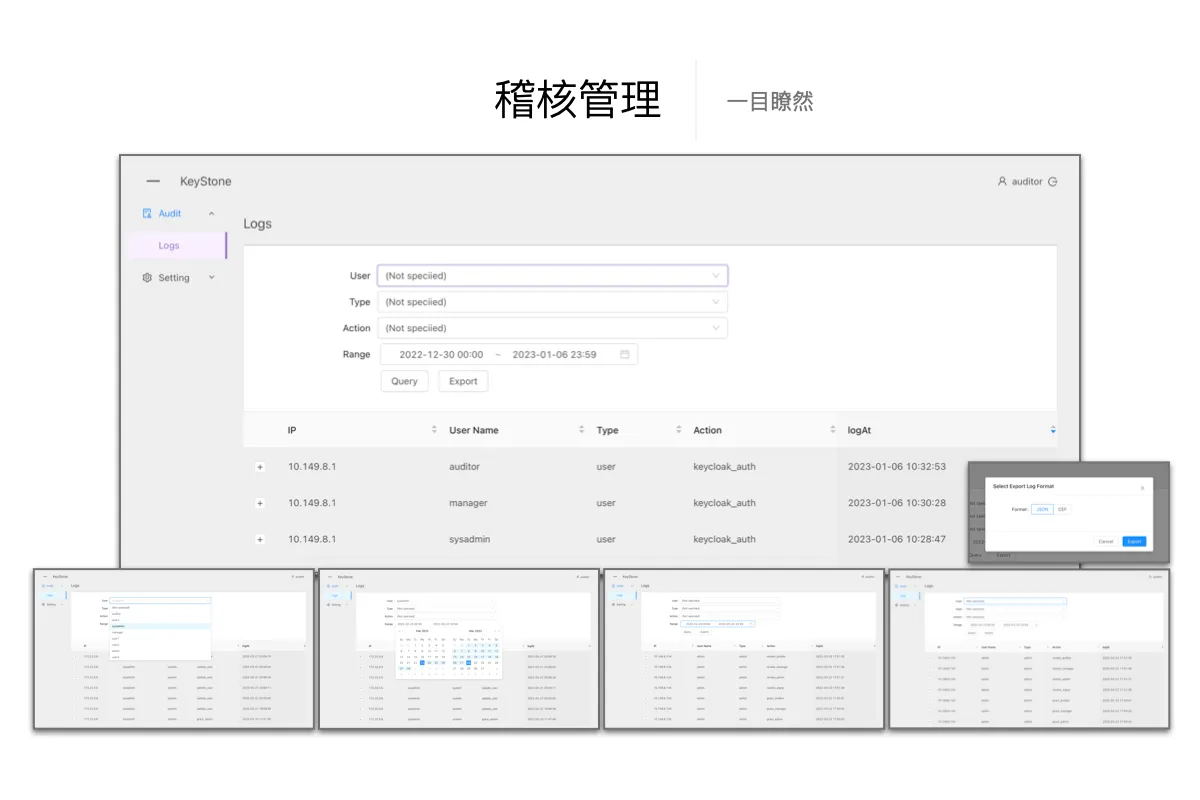
Task: Expand the Setting menu in the sidebar
Action: tap(178, 278)
